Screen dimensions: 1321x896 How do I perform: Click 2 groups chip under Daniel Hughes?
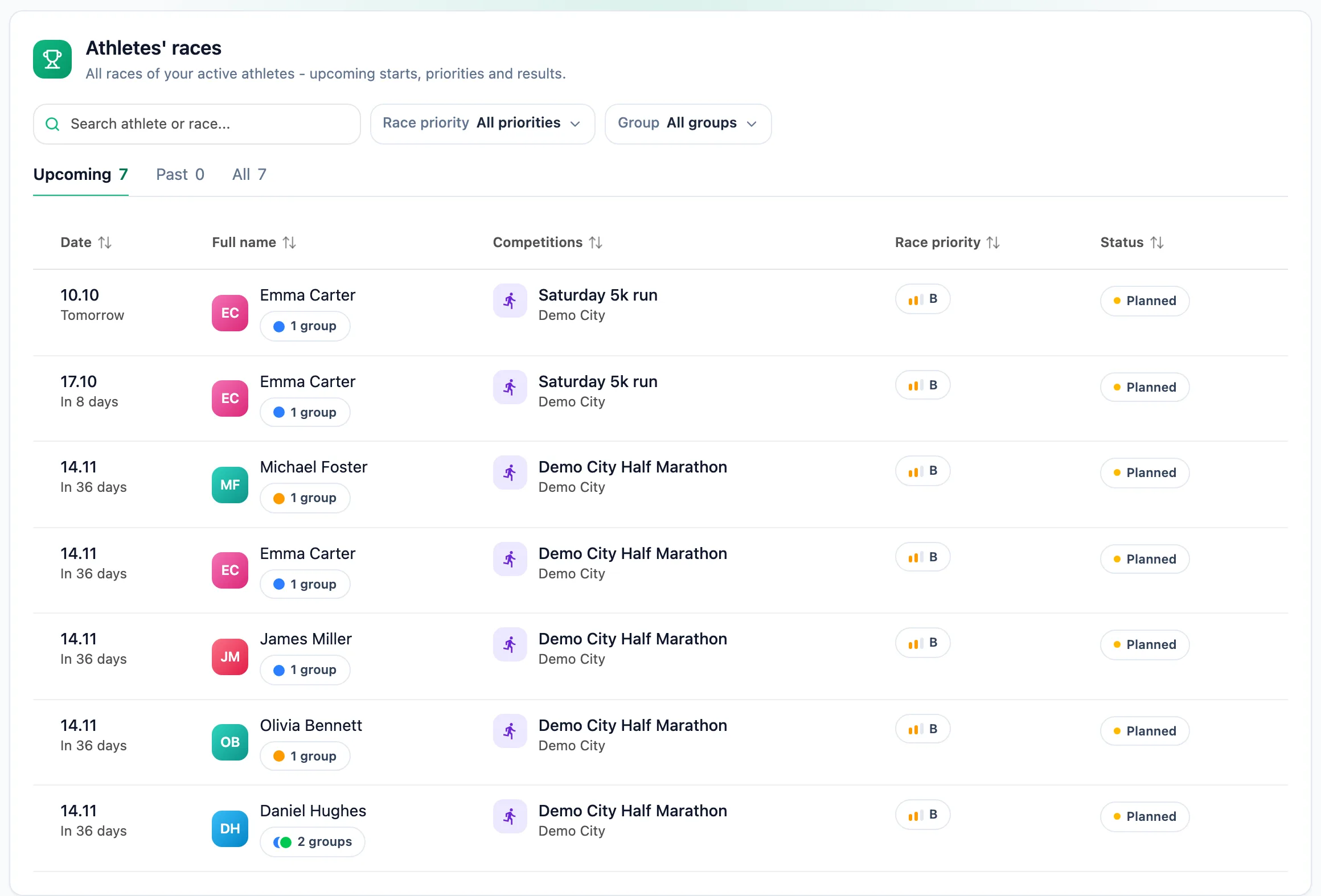pyautogui.click(x=313, y=842)
